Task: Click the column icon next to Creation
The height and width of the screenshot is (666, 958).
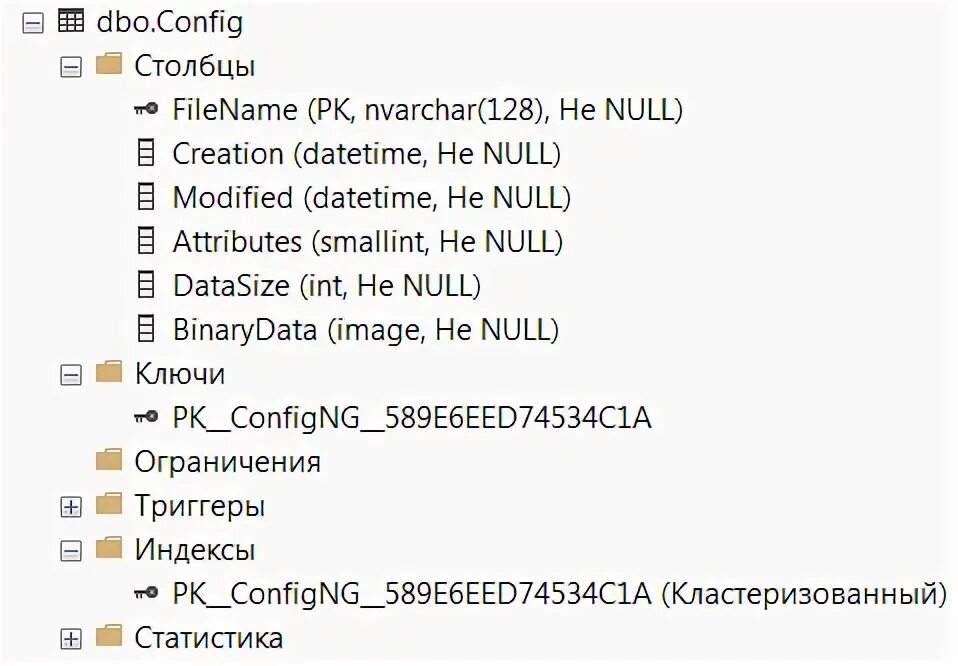Action: click(x=146, y=154)
